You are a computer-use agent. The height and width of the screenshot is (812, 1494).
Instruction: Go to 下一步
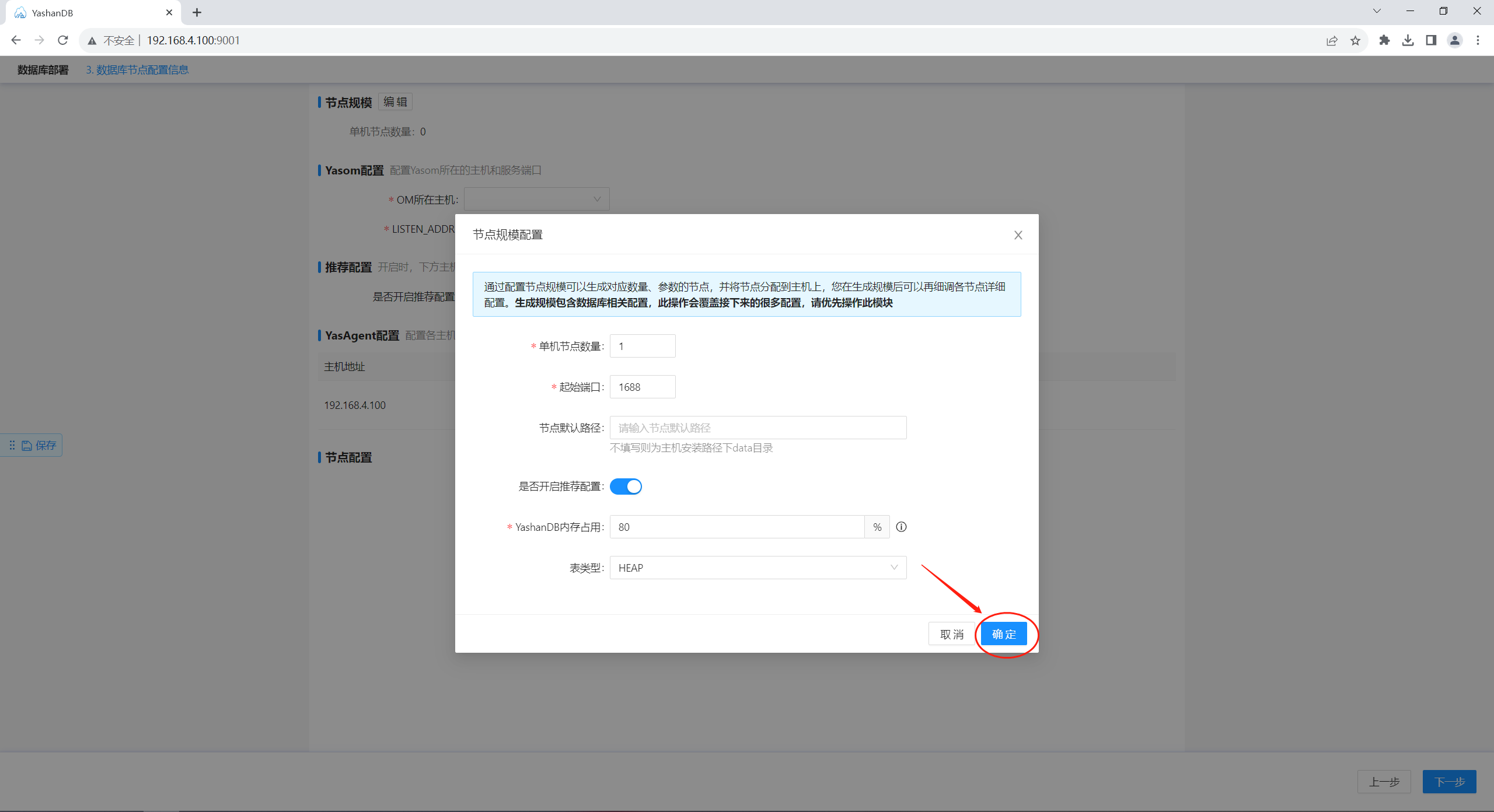pos(1449,782)
